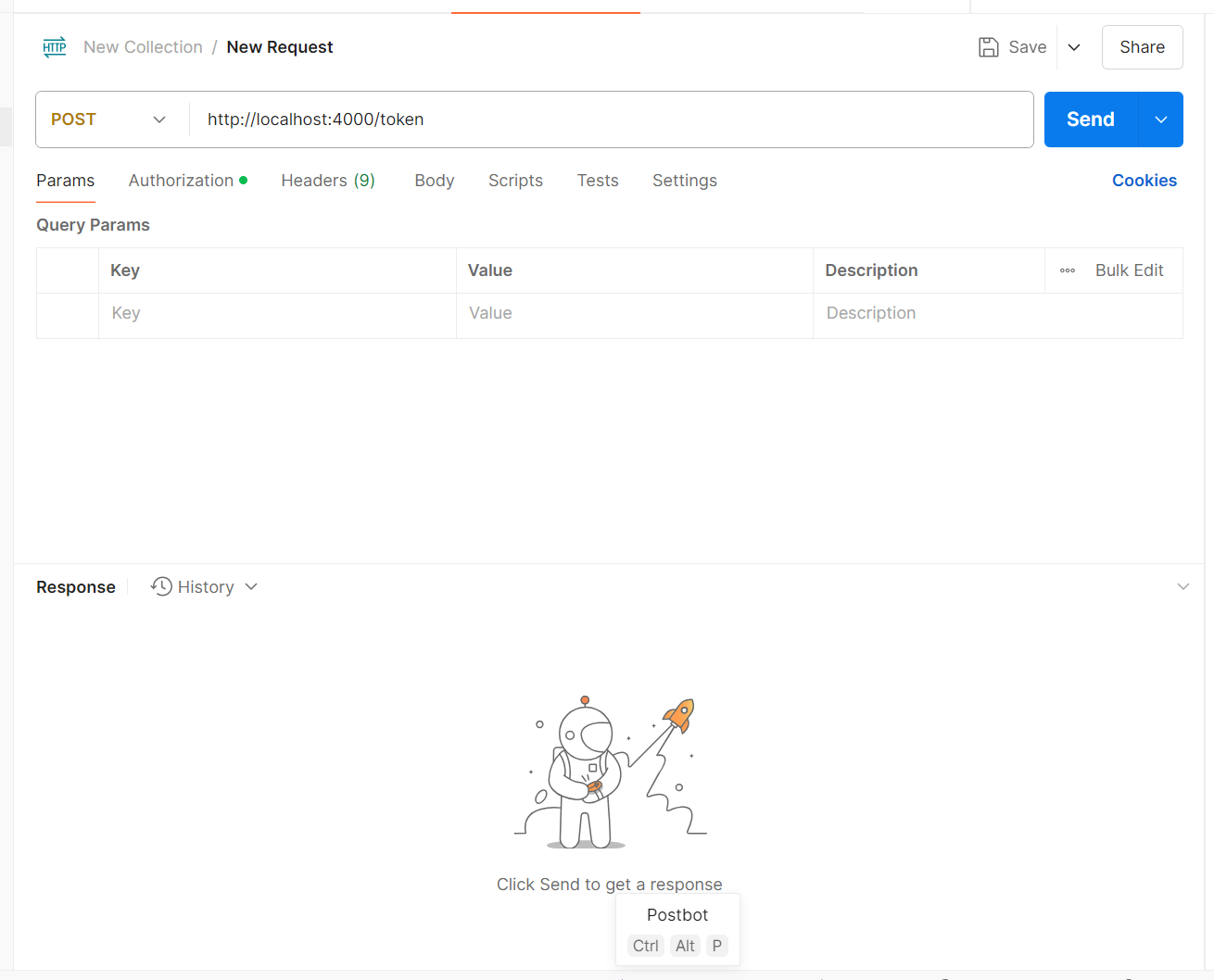Image resolution: width=1214 pixels, height=980 pixels.
Task: Open the three-dots column options menu
Action: [x=1068, y=270]
